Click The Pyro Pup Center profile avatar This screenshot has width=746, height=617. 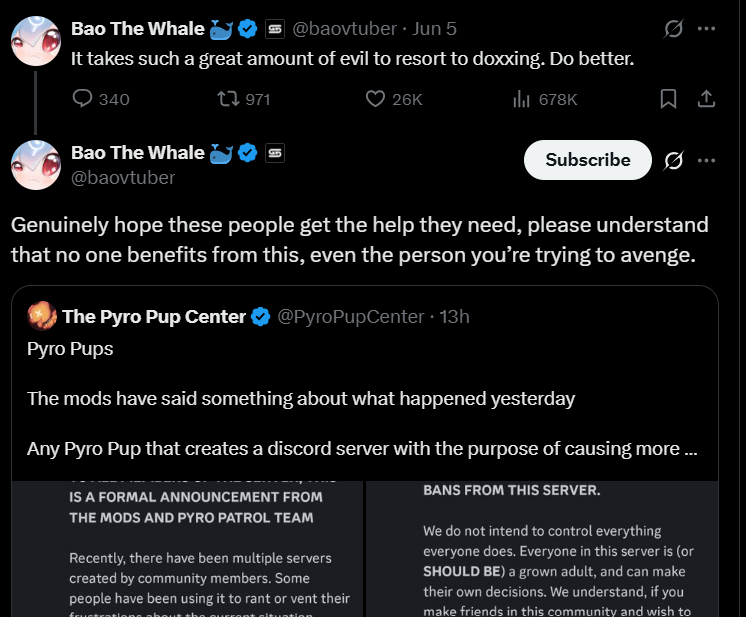click(41, 317)
